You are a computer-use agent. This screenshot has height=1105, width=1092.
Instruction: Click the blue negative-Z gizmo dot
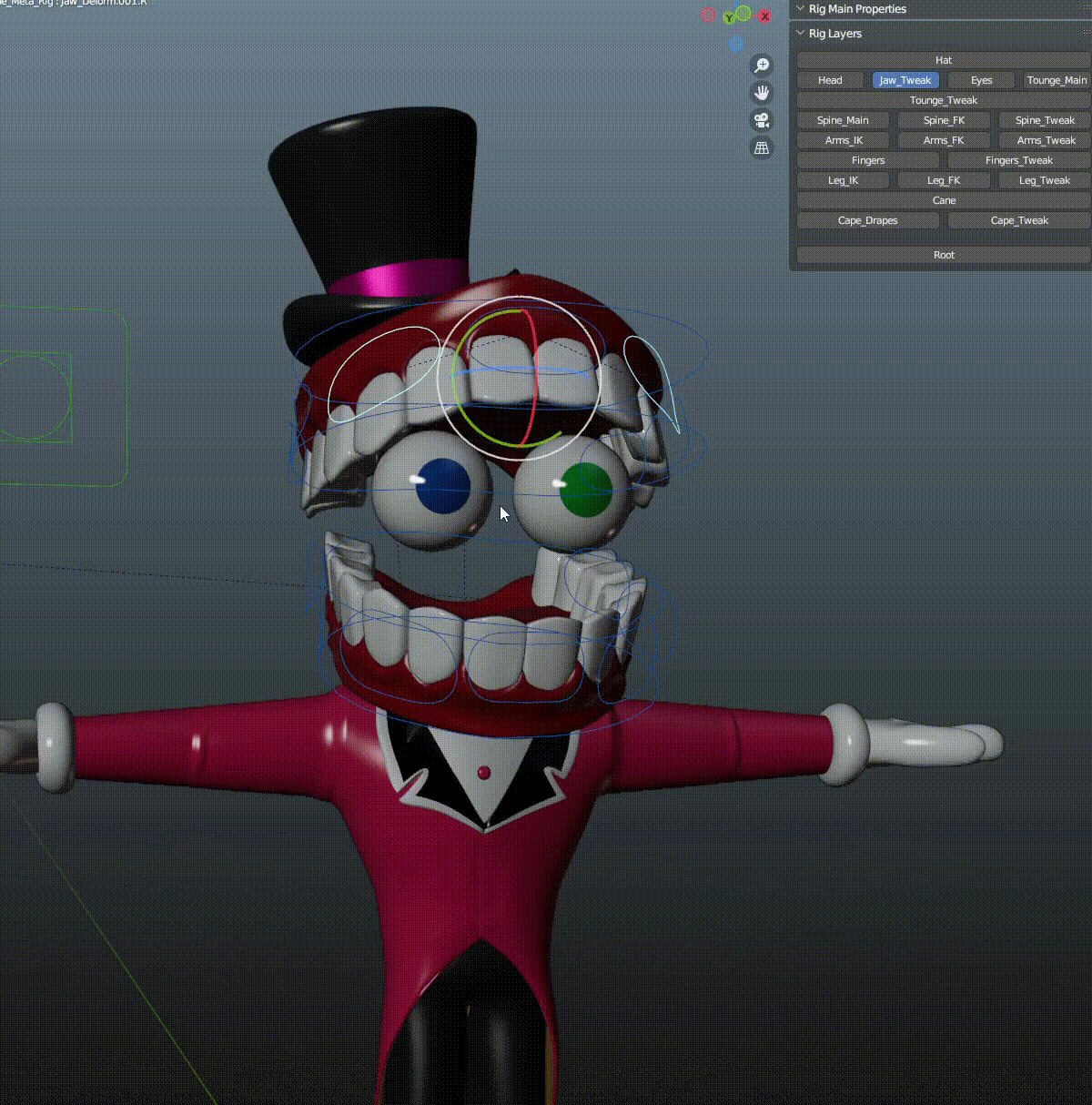pyautogui.click(x=736, y=44)
